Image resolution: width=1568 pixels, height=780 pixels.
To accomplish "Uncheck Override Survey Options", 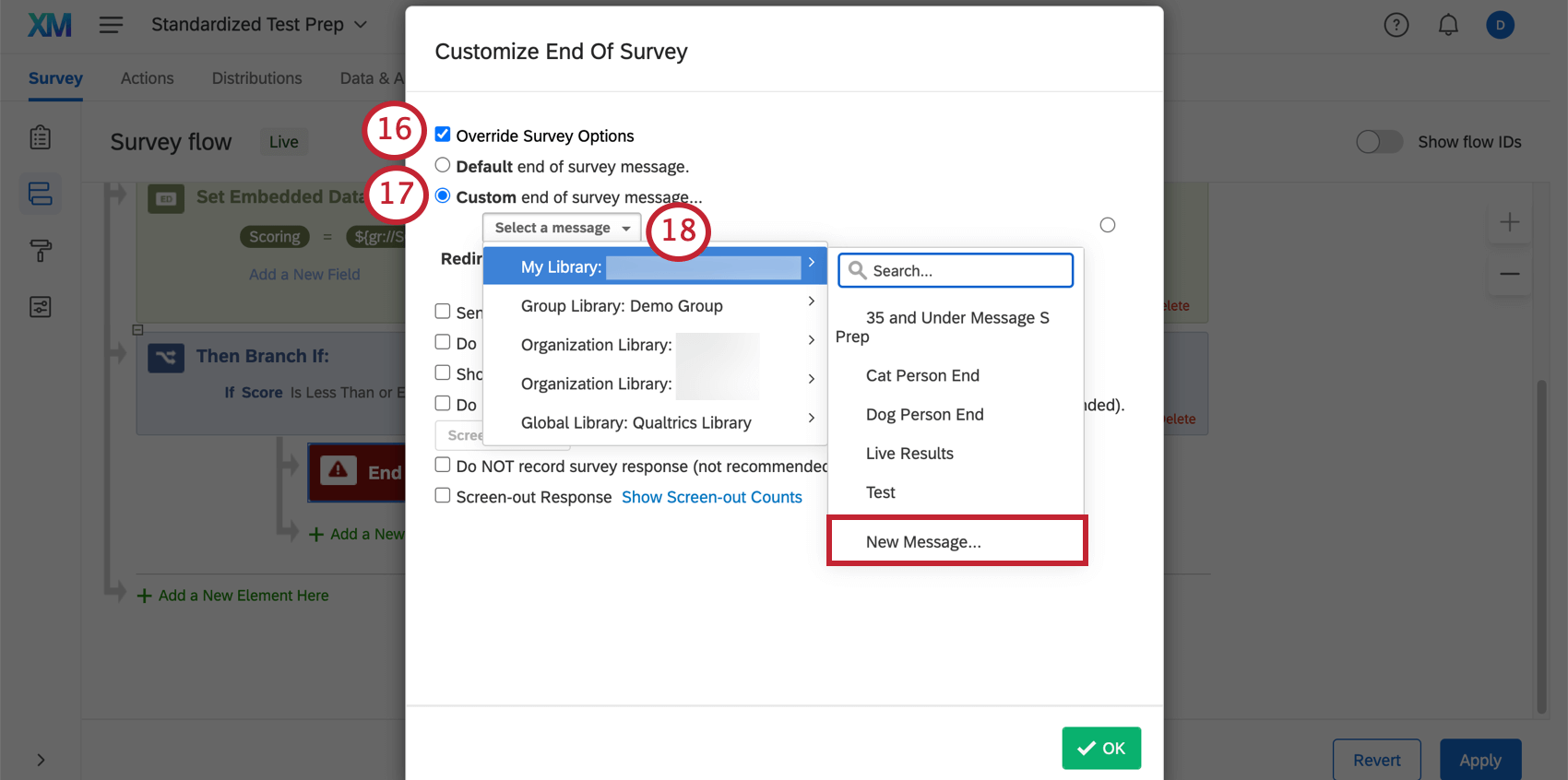I will coord(443,134).
